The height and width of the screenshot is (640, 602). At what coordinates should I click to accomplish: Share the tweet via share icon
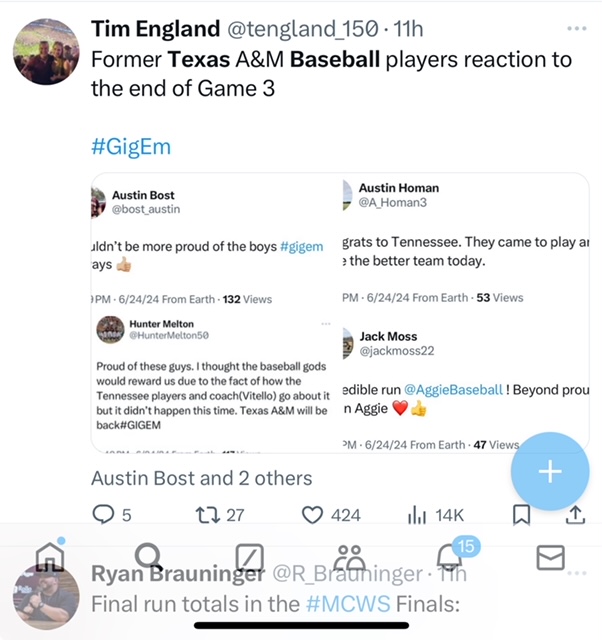click(575, 515)
